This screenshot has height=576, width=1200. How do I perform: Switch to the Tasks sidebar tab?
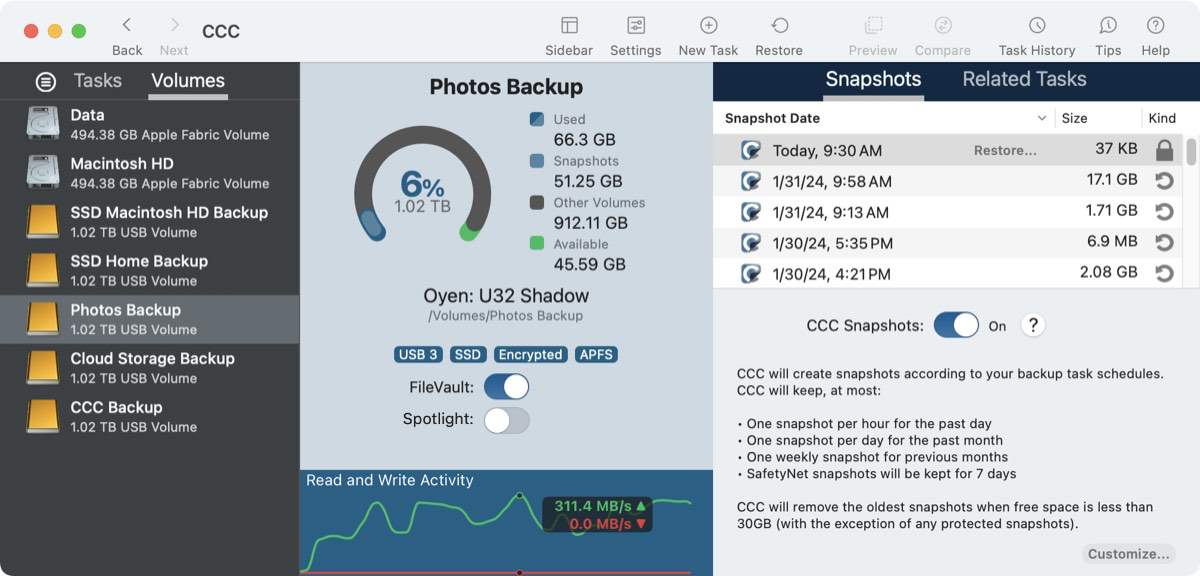[98, 81]
